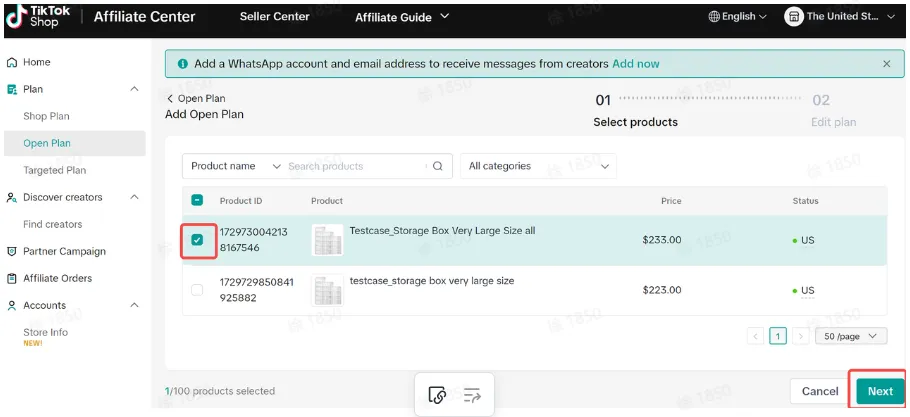910x417 pixels.
Task: Click Testcase_Storage Box Very Large Size all name
Action: pos(442,230)
